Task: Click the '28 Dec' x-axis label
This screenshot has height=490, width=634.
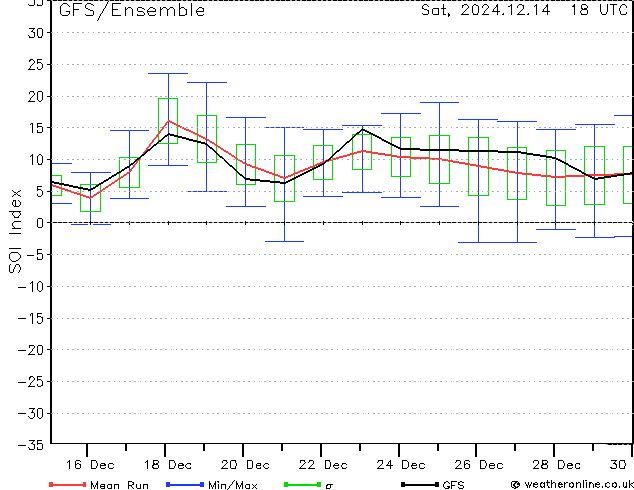Action: pos(556,465)
